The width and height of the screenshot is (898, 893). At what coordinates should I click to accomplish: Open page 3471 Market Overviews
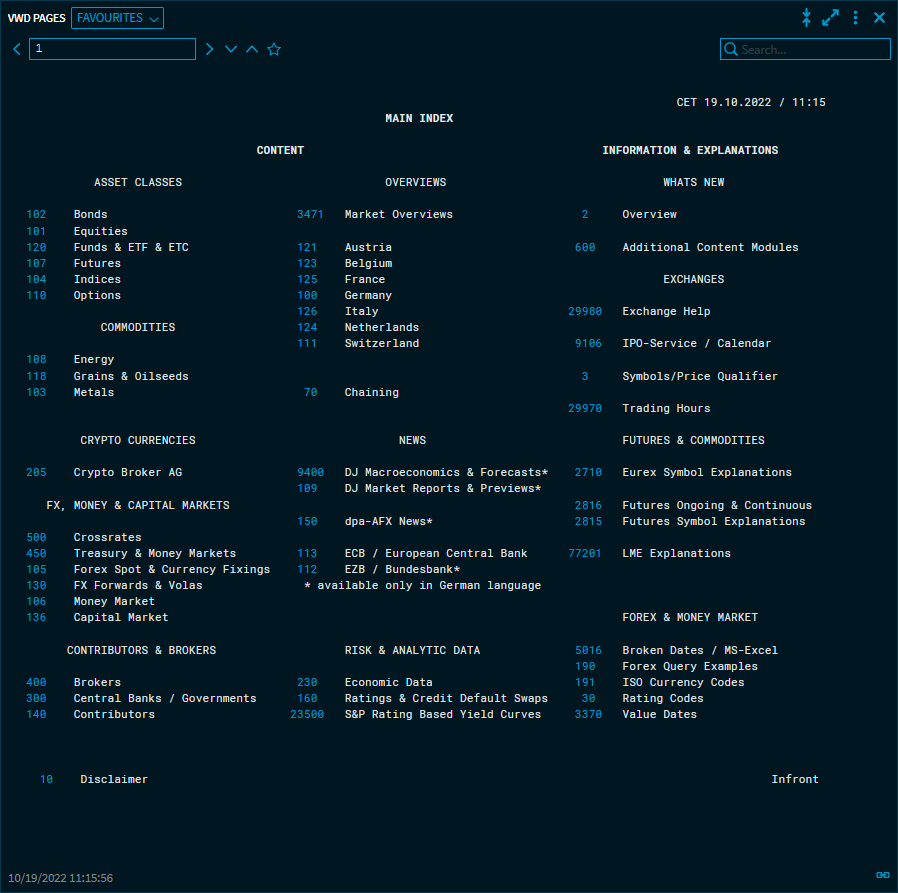click(310, 214)
